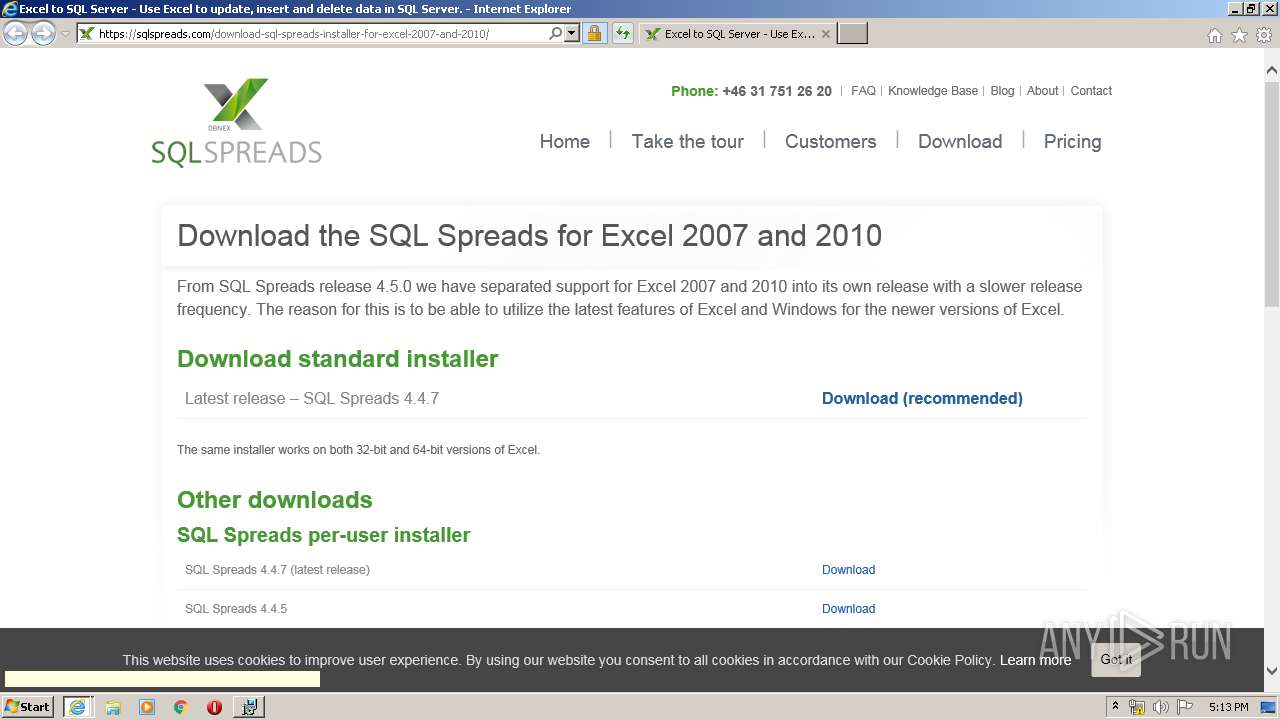Click the IE Home icon
The width and height of the screenshot is (1280, 720).
click(1214, 35)
